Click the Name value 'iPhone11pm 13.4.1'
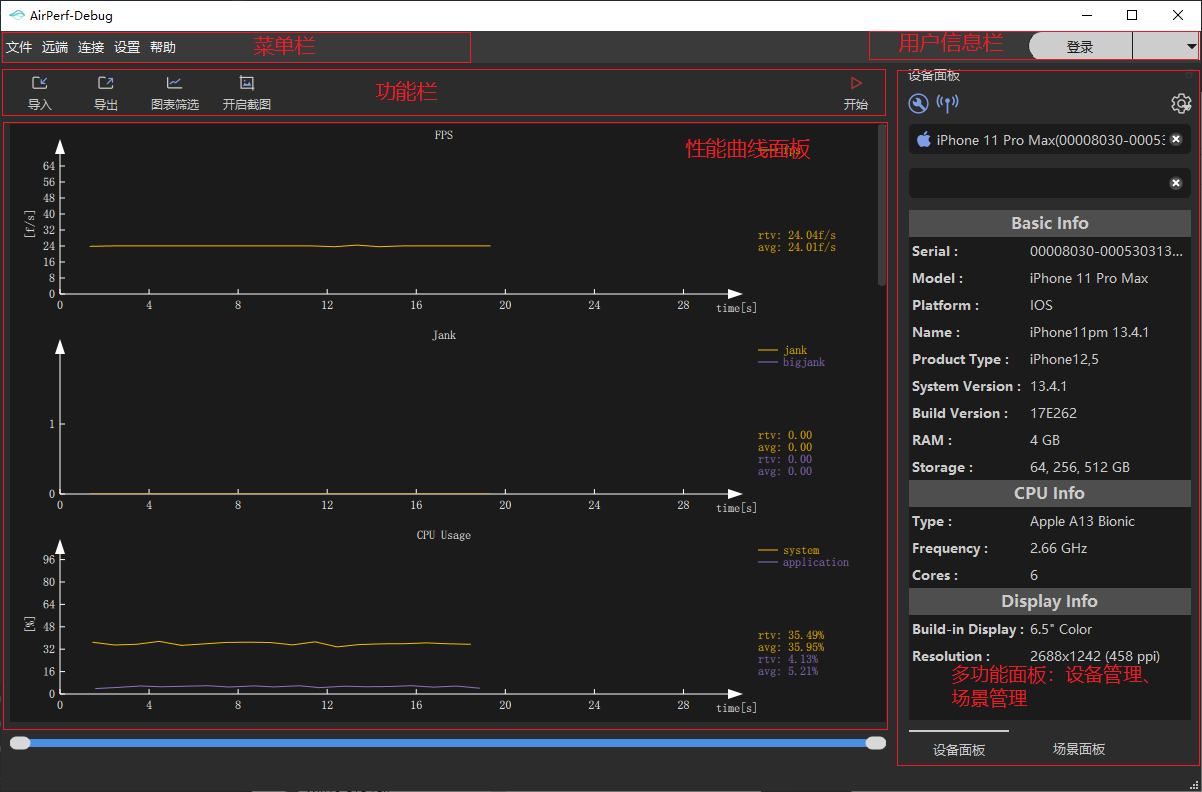The image size is (1202, 792). pos(1089,332)
